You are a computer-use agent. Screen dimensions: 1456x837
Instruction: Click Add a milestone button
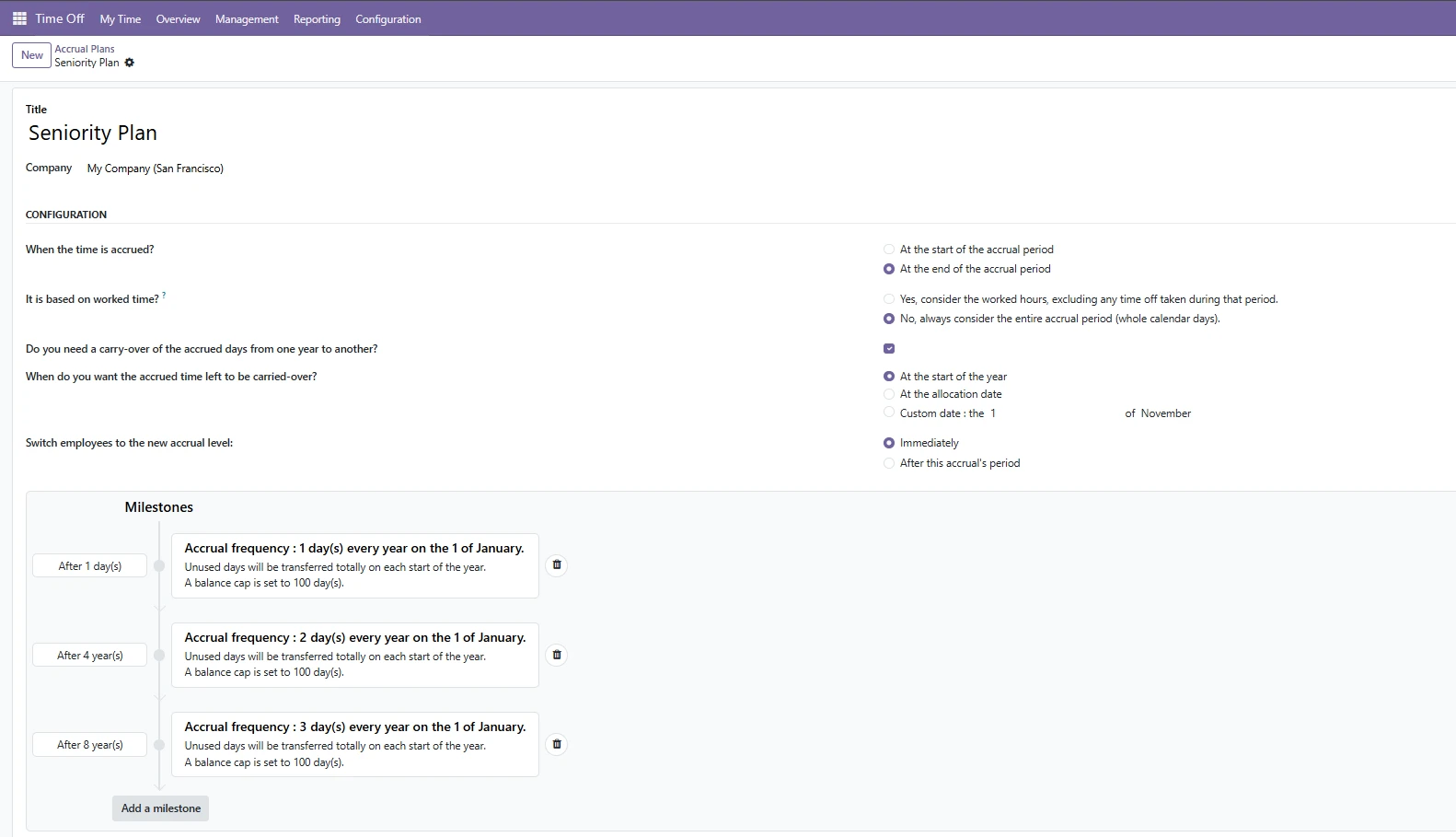tap(161, 808)
